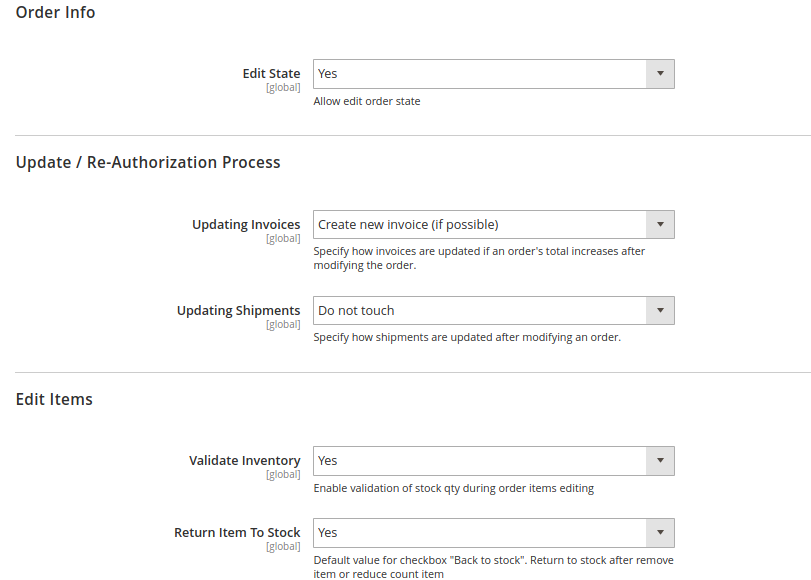Click the Updating Shipments arrow icon

(660, 310)
